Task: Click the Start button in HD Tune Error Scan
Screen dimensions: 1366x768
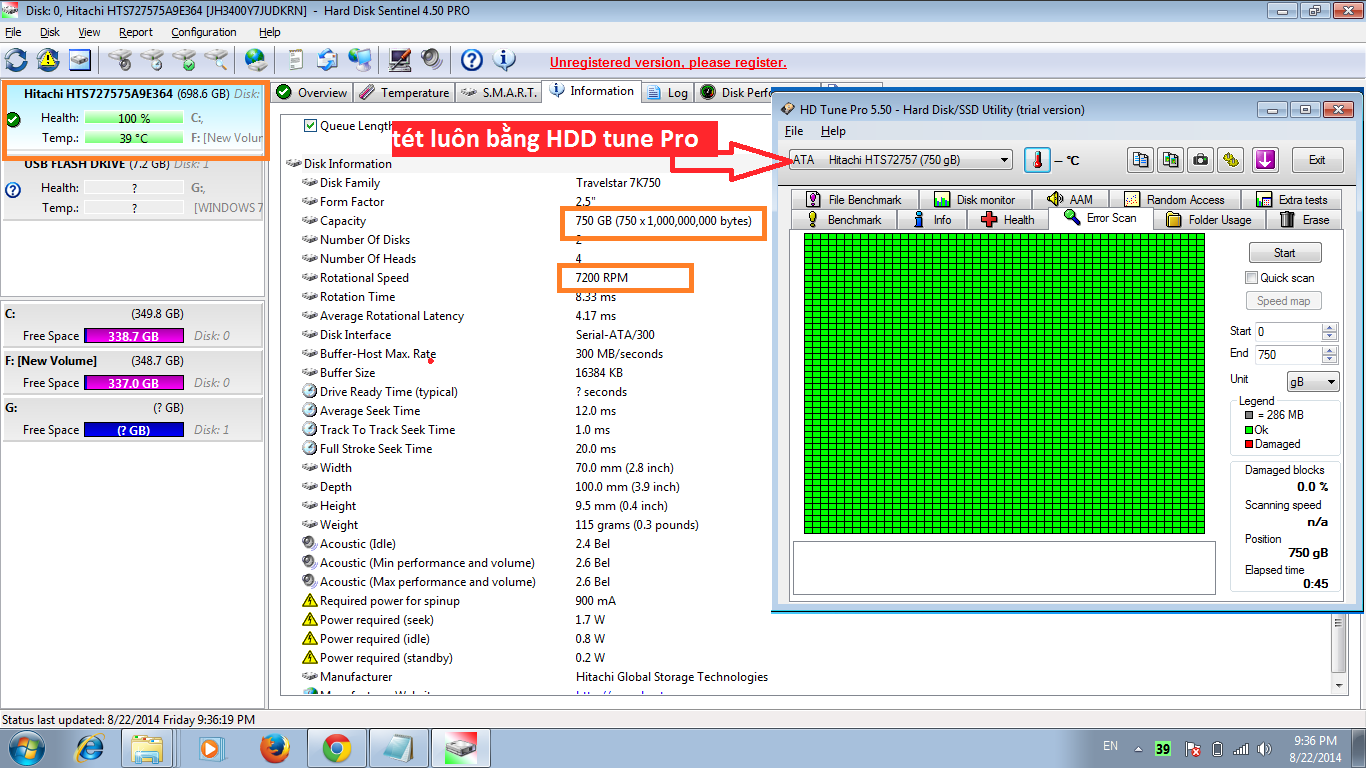Action: pyautogui.click(x=1285, y=253)
